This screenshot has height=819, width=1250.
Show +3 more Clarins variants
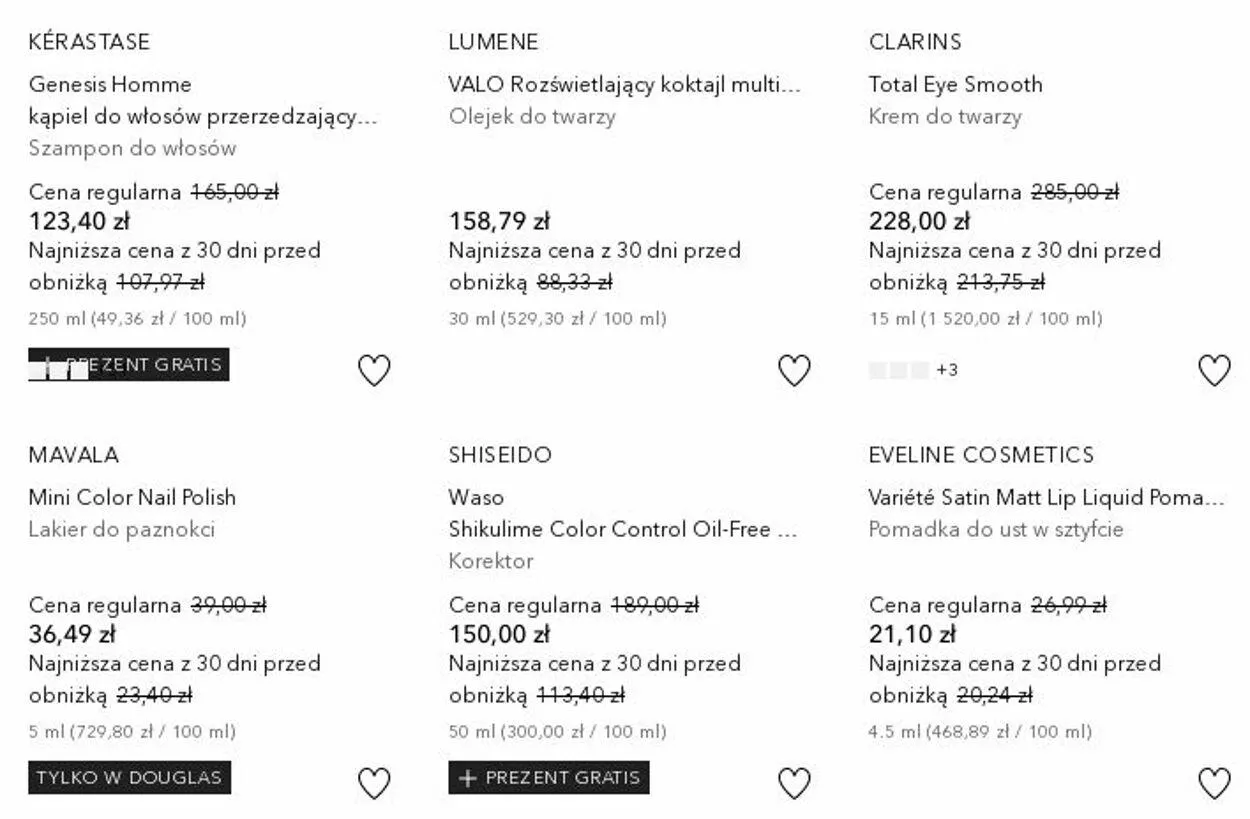click(947, 370)
